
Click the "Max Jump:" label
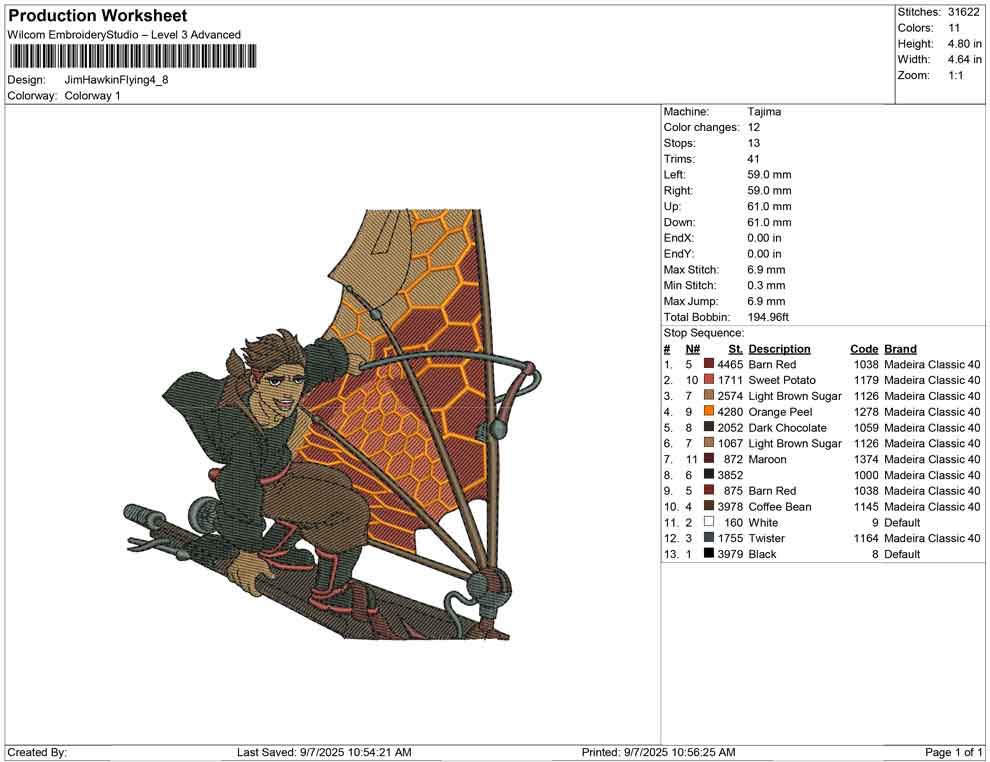click(x=689, y=301)
